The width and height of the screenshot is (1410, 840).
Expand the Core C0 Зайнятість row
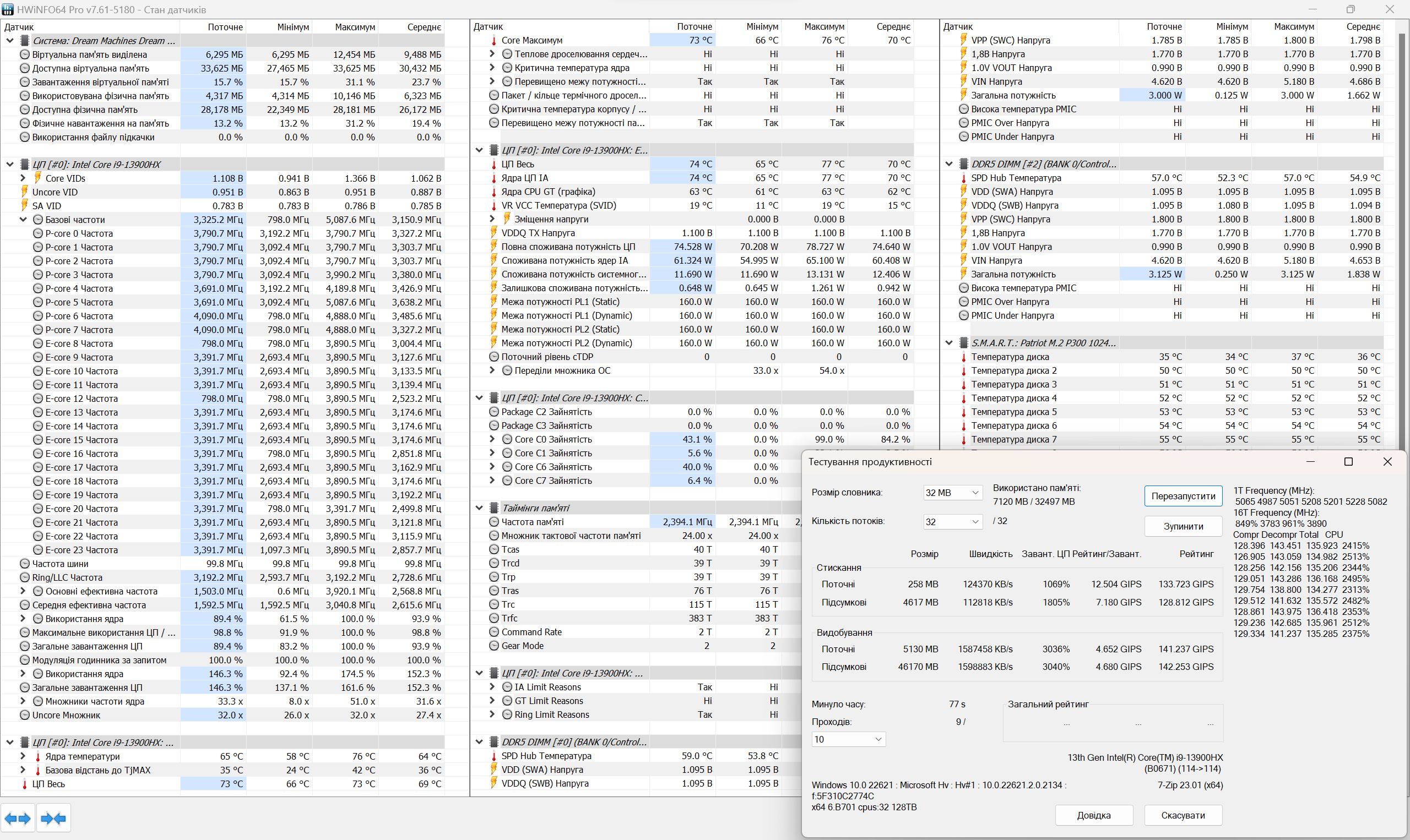coord(492,439)
